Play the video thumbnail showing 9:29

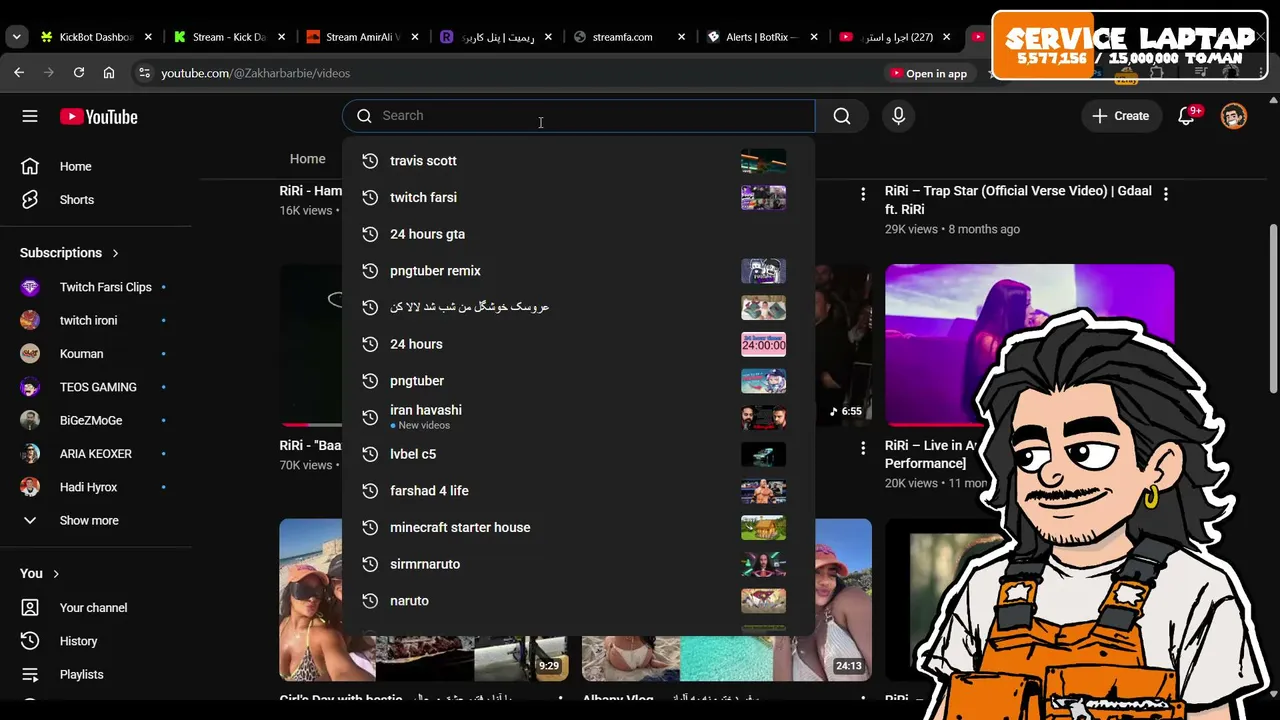click(x=424, y=600)
